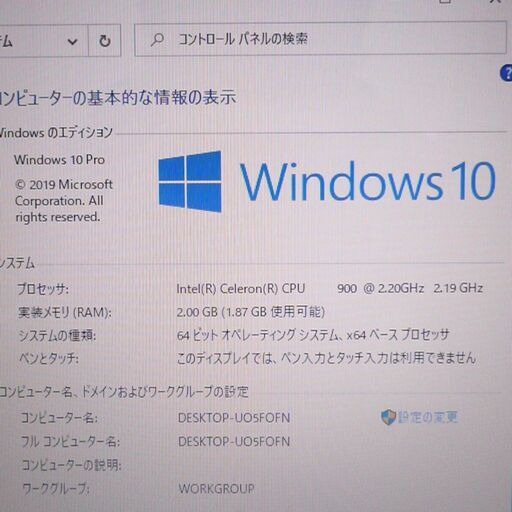This screenshot has width=512, height=512.
Task: Open help via blue question mark icon
Action: [506, 73]
